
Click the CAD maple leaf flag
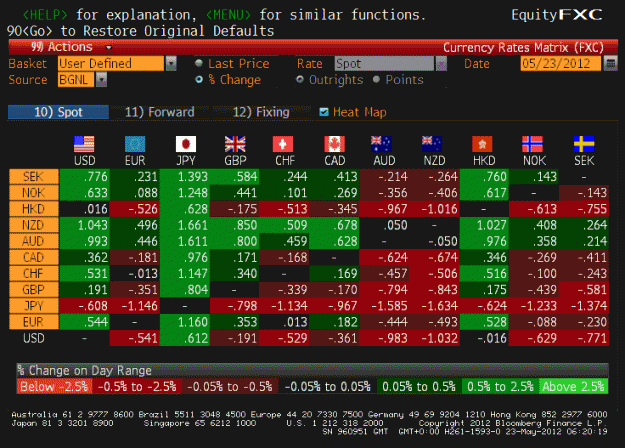point(334,144)
